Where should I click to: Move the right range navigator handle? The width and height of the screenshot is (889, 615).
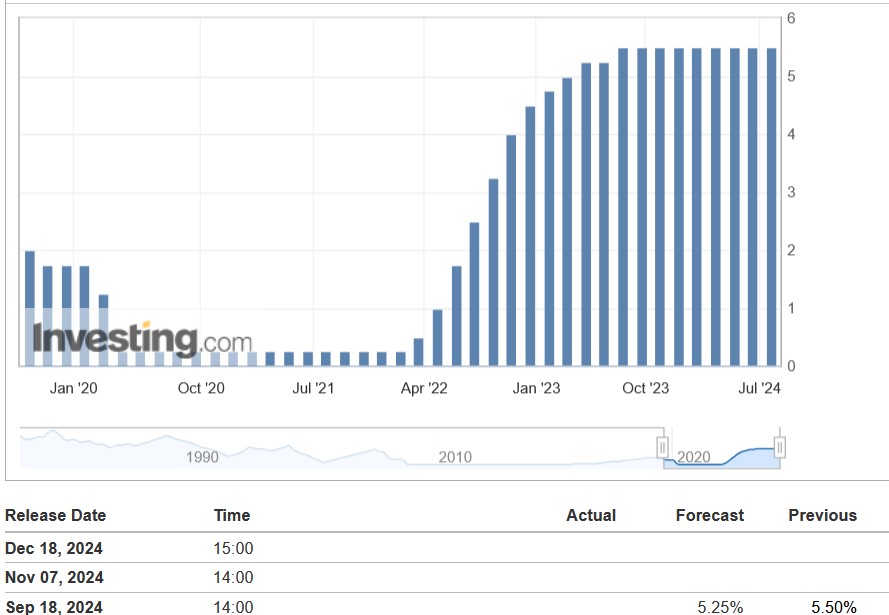tap(780, 447)
